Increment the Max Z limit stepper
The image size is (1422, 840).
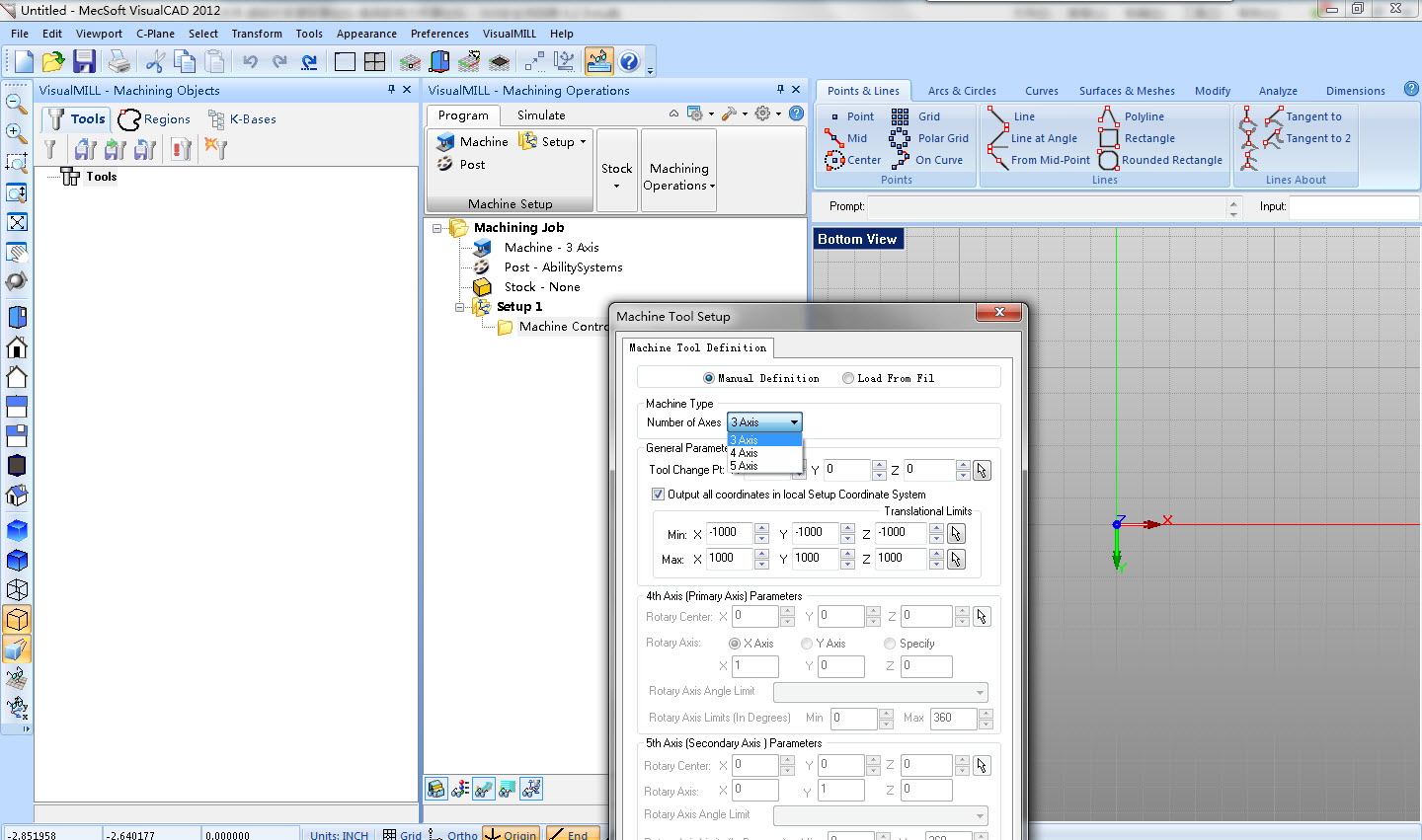936,554
